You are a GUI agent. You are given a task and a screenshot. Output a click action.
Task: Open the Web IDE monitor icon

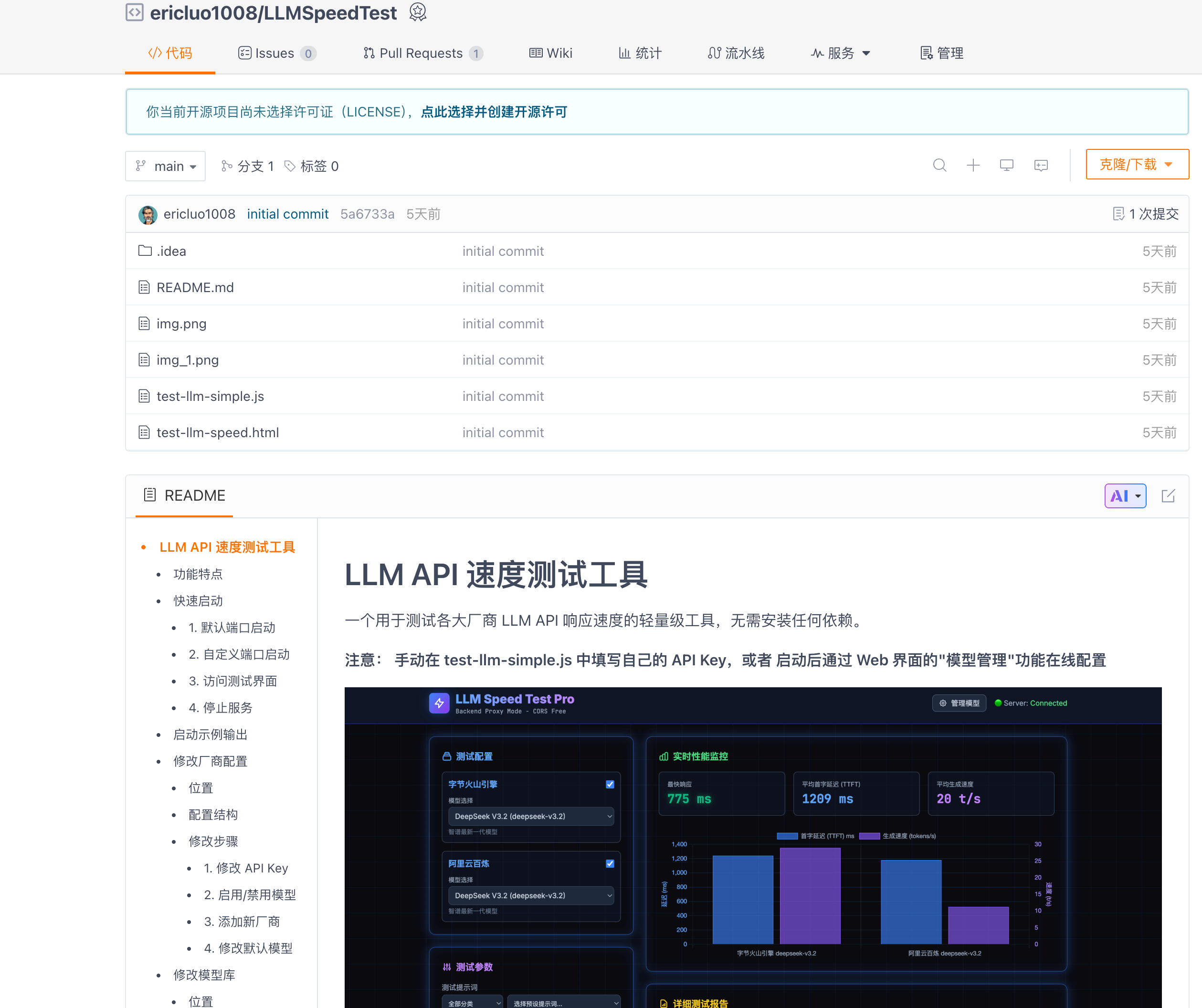coord(1007,166)
